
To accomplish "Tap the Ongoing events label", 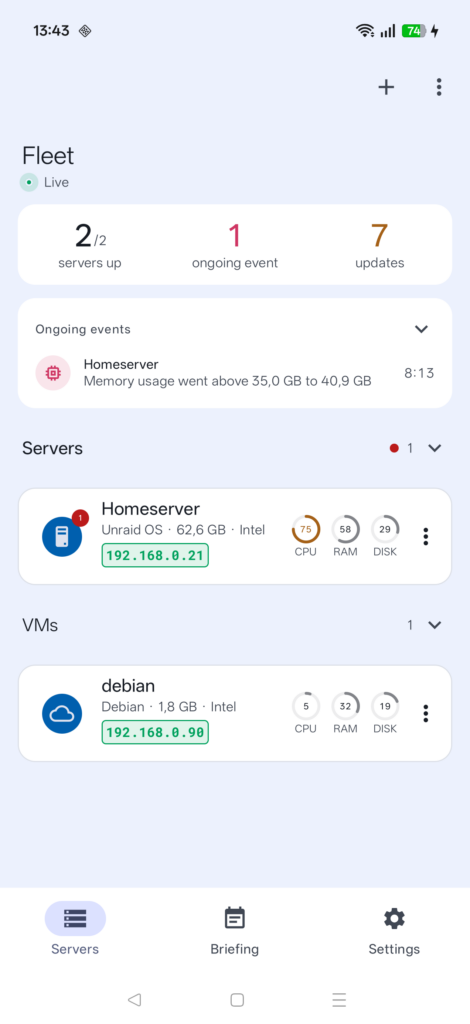I will point(83,329).
